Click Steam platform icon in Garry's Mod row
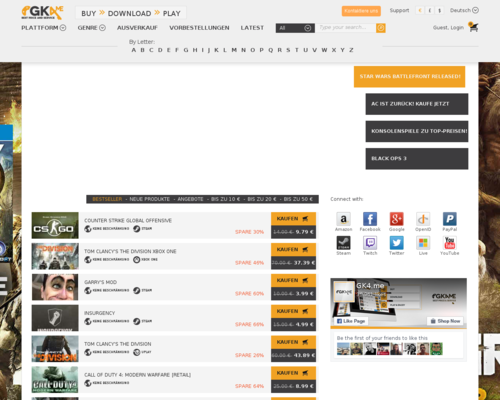This screenshot has height=400, width=500. point(137,290)
